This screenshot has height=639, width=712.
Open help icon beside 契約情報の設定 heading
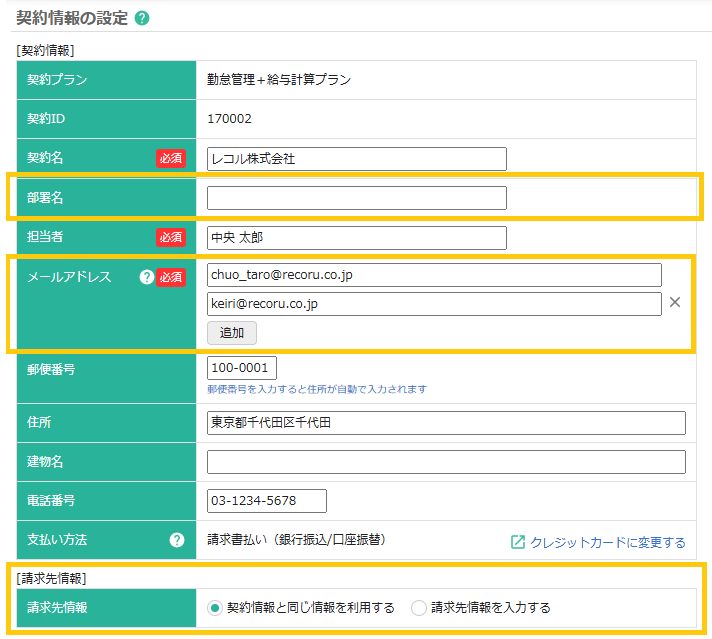[x=142, y=18]
